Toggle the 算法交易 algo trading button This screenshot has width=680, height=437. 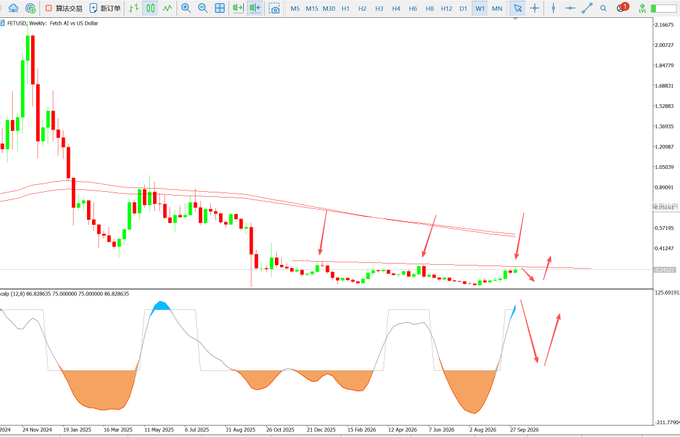tap(63, 8)
